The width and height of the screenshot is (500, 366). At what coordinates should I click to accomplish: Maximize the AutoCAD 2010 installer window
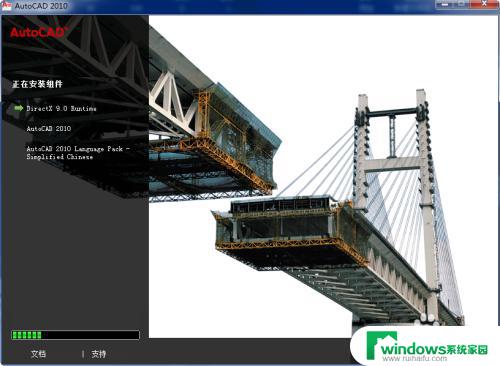462,4
